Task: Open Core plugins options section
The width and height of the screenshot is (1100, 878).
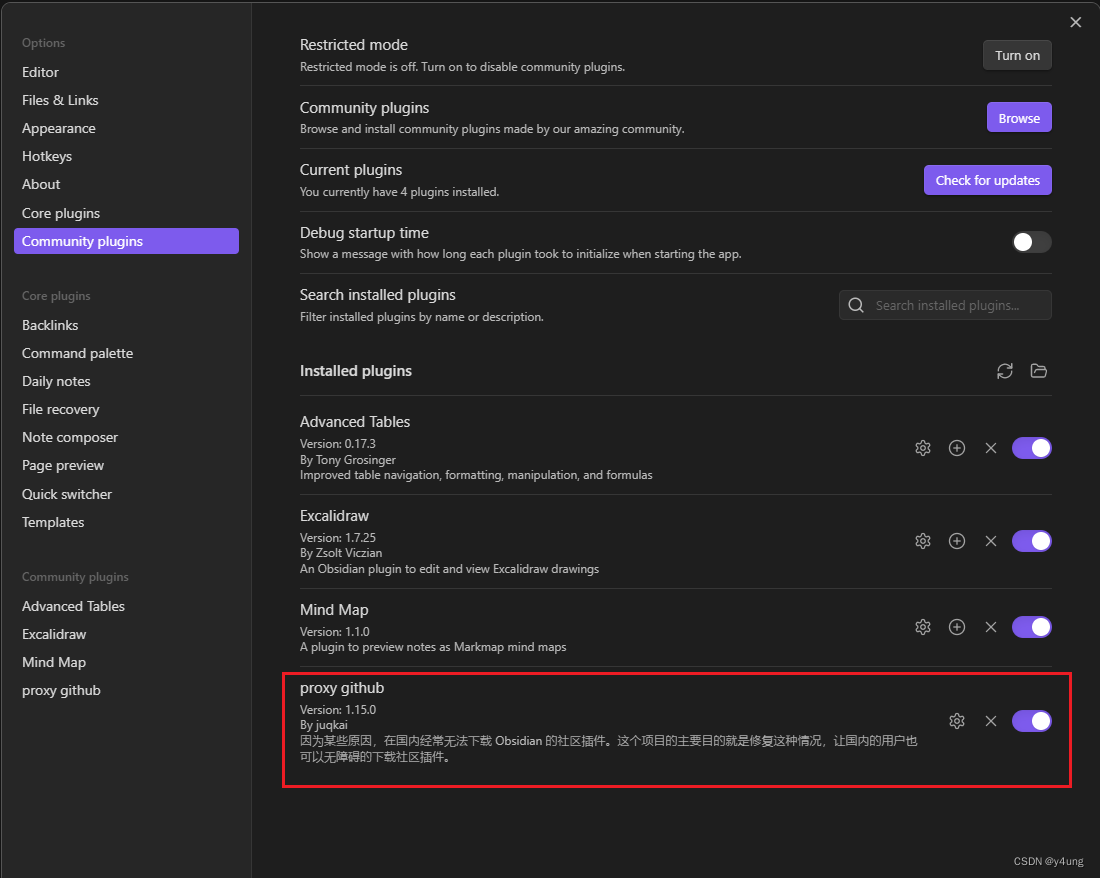Action: point(126,213)
